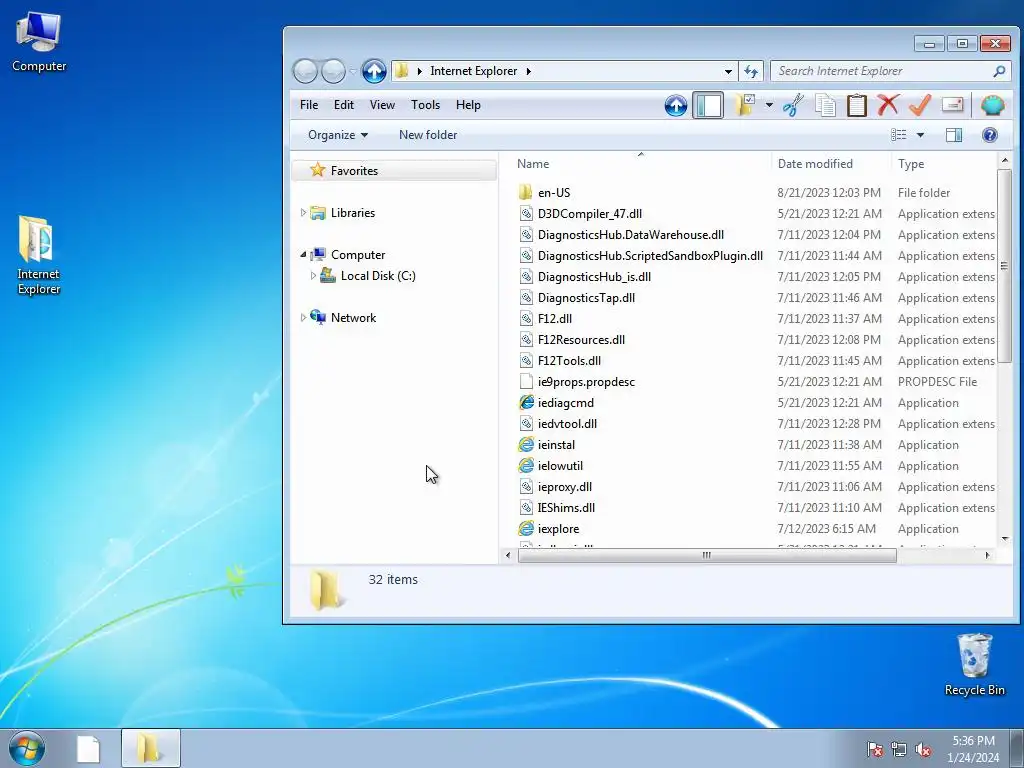Click the Back navigation arrow
This screenshot has height=768, width=1024.
305,71
